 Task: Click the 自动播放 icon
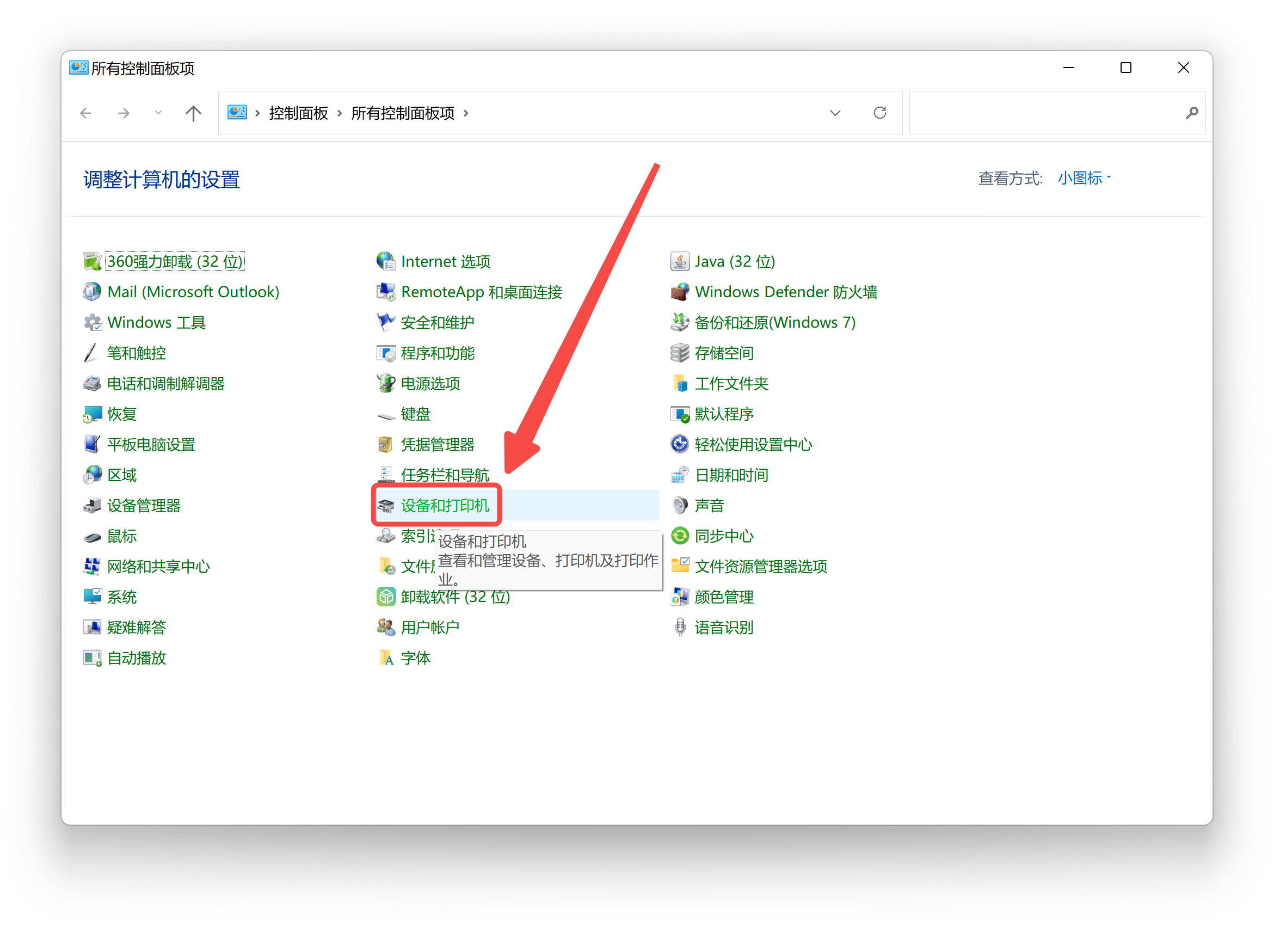tap(92, 658)
